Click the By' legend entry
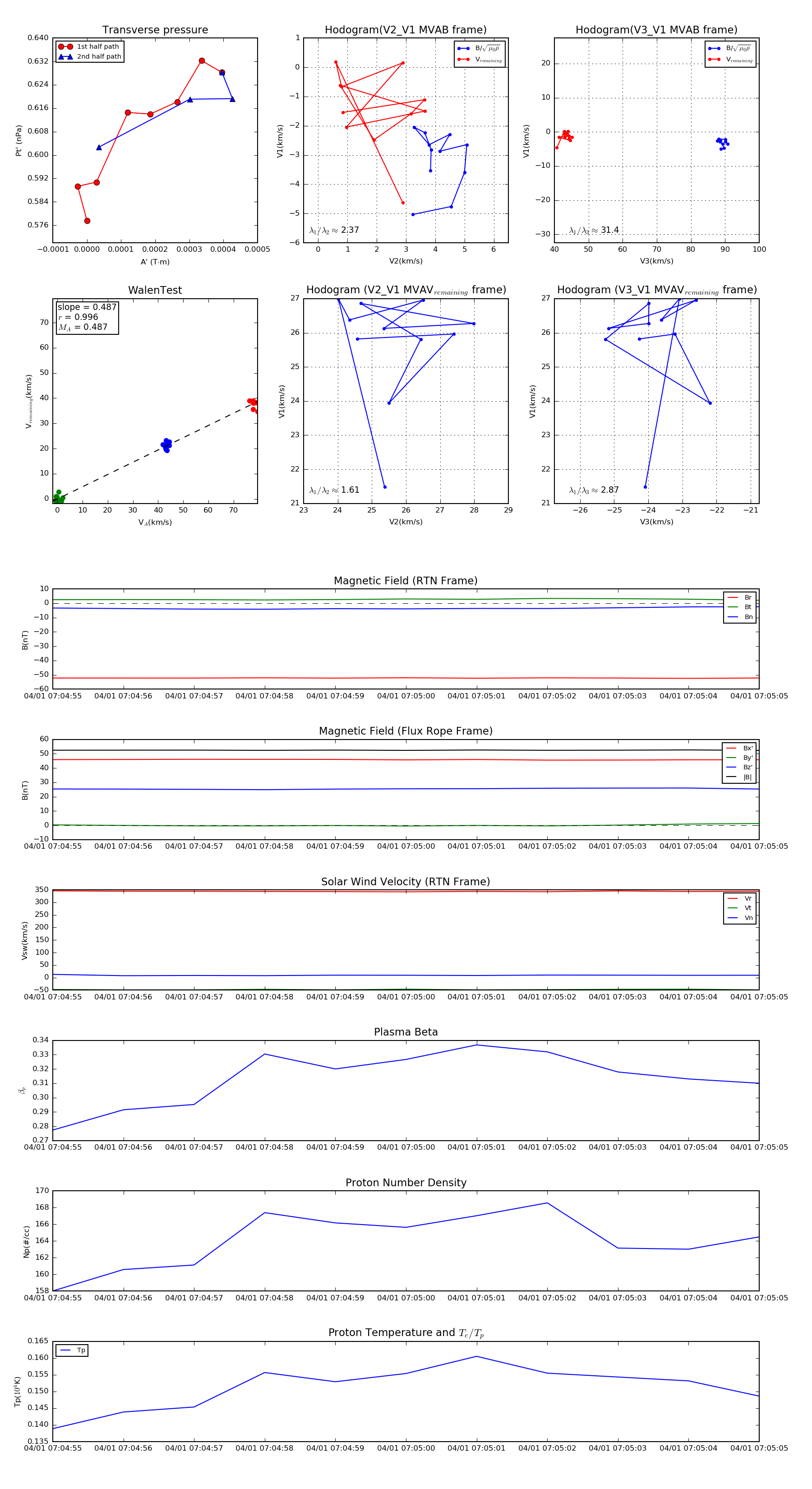 point(739,758)
